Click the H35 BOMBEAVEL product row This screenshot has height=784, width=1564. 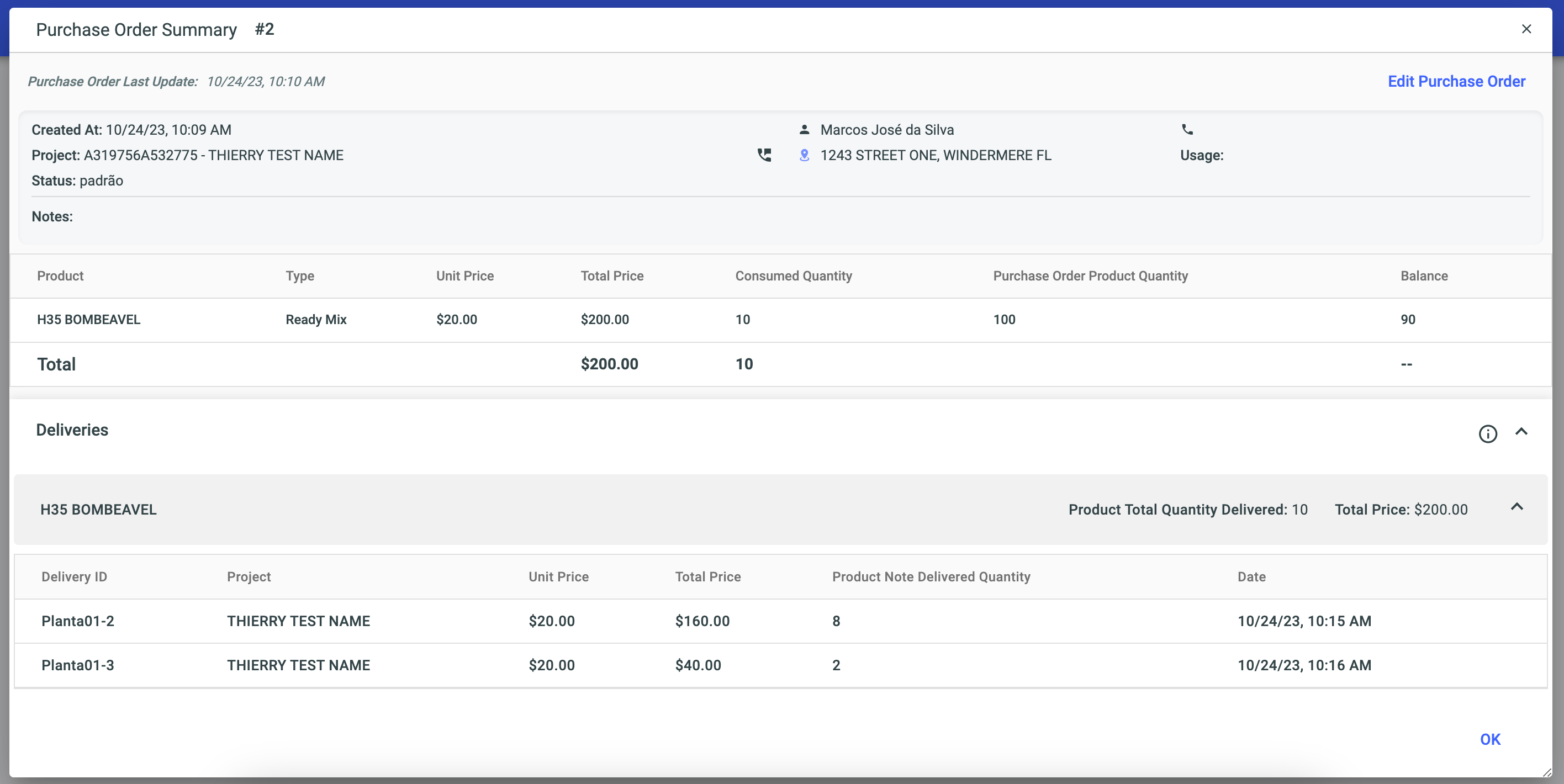[89, 320]
